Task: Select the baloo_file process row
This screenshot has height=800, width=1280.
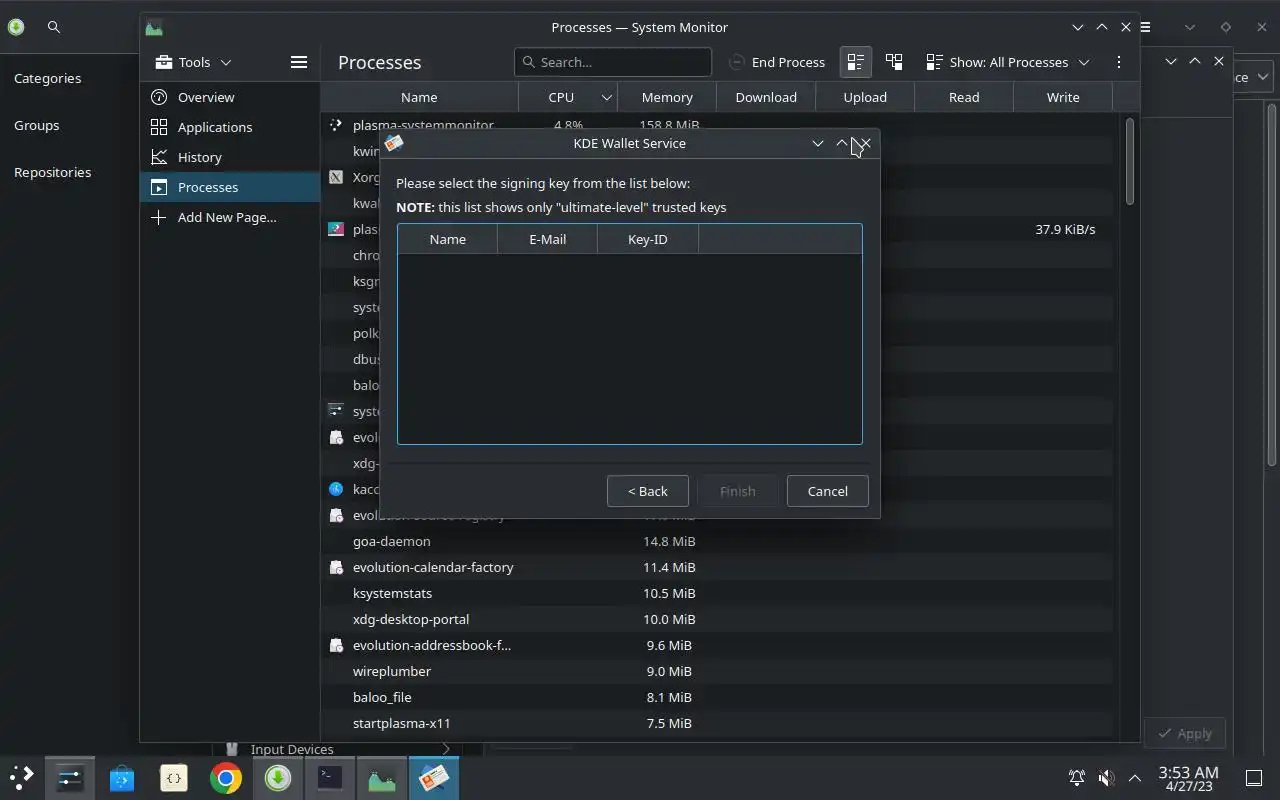Action: (716, 697)
